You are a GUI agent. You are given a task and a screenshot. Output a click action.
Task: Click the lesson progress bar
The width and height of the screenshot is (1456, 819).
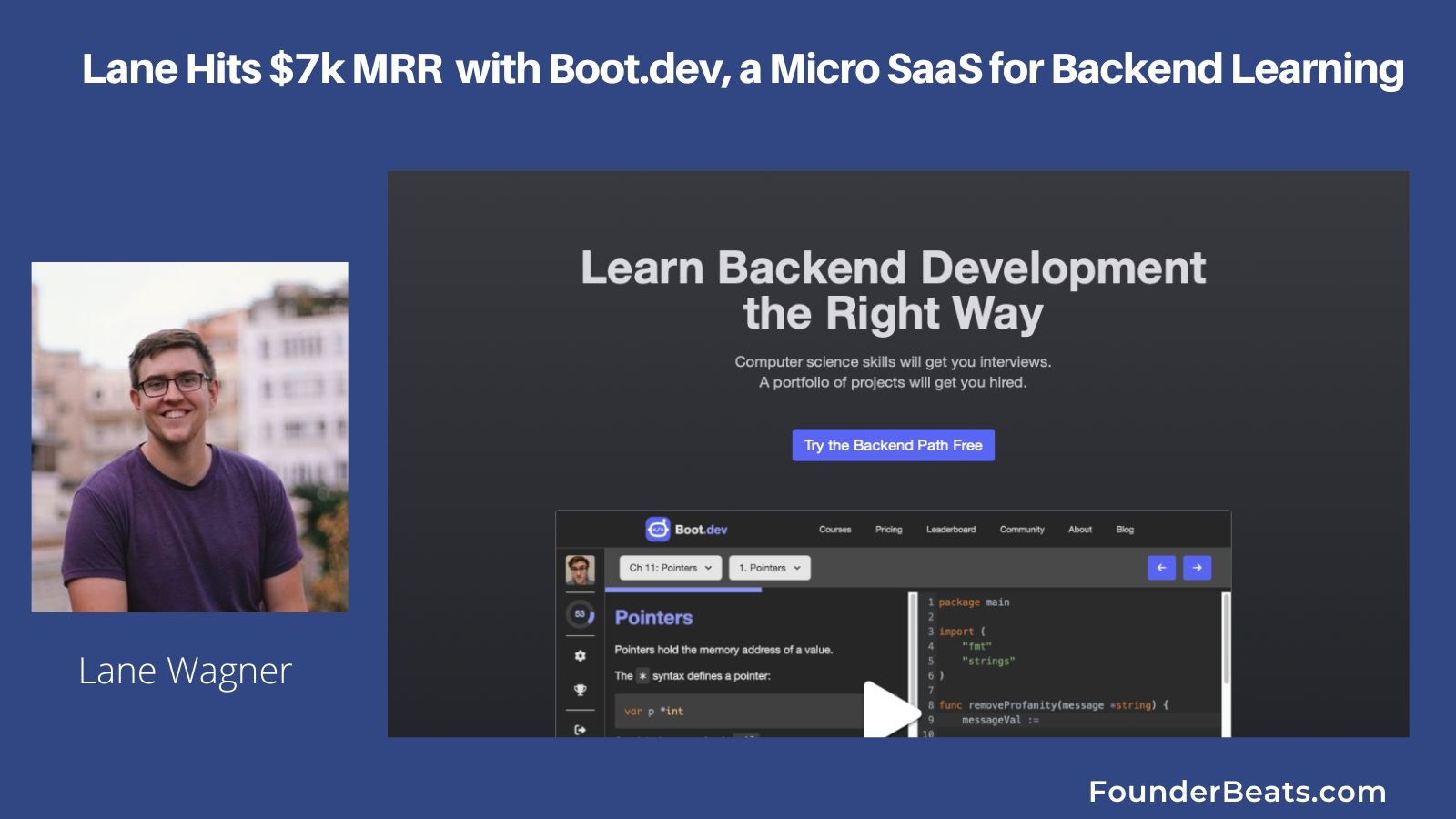click(x=682, y=590)
